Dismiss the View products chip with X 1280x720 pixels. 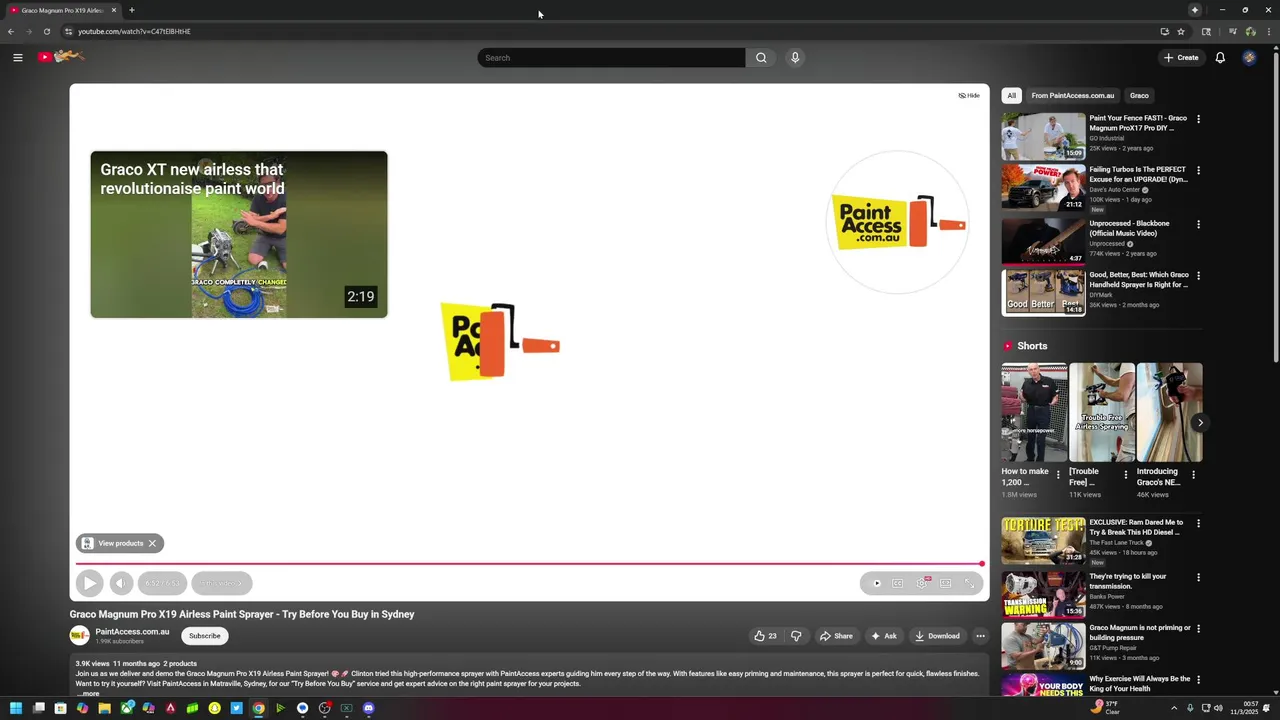coord(152,543)
